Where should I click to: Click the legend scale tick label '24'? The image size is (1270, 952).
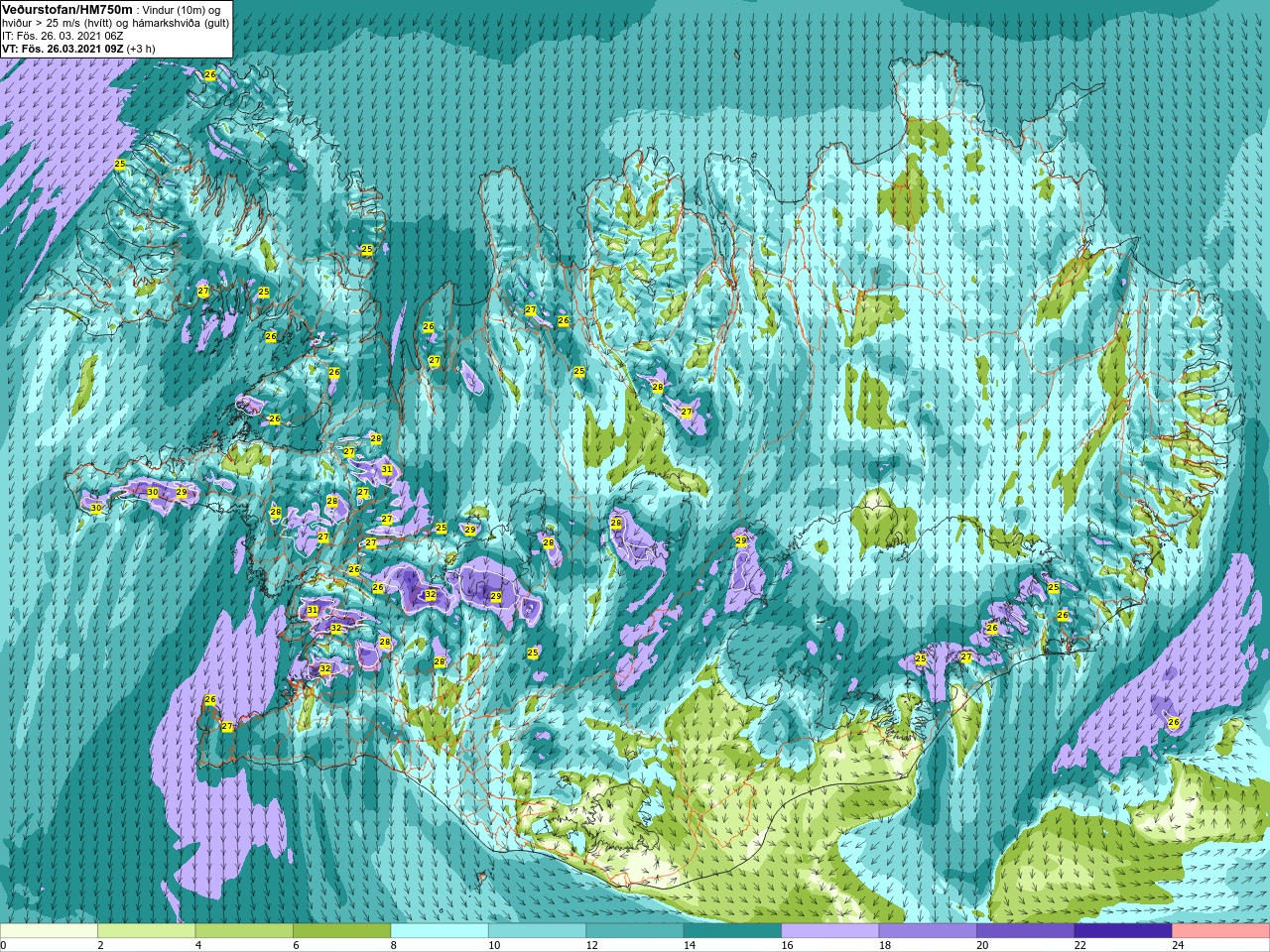tap(1179, 945)
